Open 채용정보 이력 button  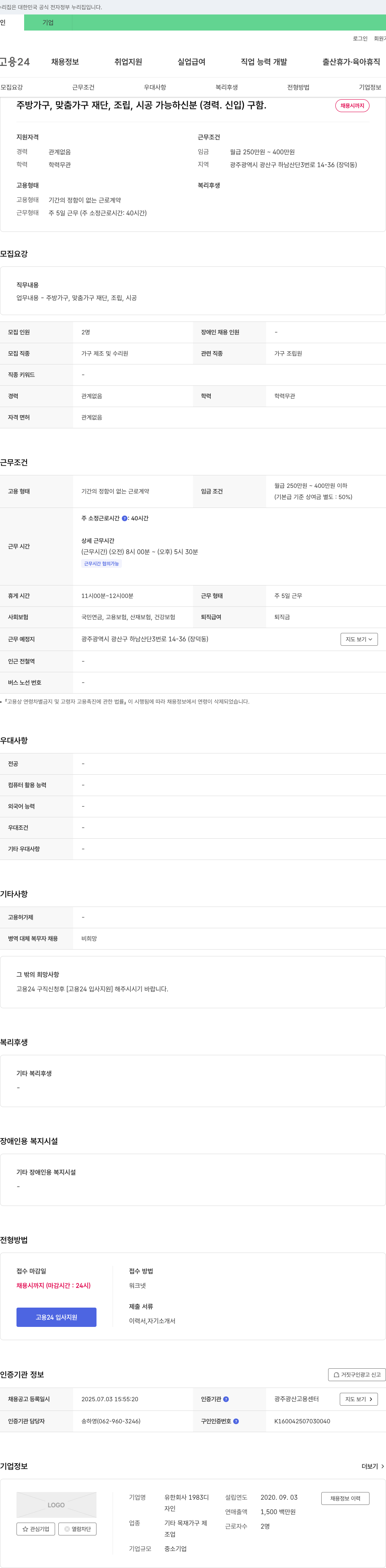pos(345,1498)
